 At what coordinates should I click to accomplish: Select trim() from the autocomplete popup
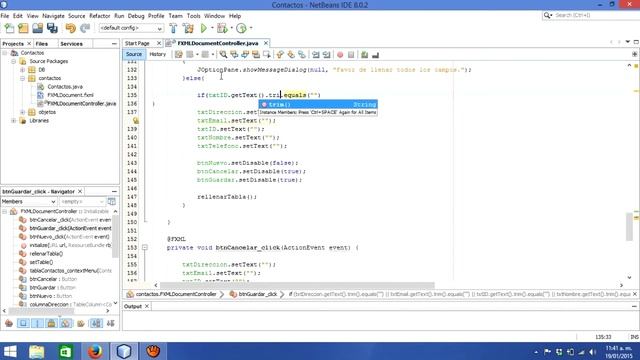click(318, 104)
